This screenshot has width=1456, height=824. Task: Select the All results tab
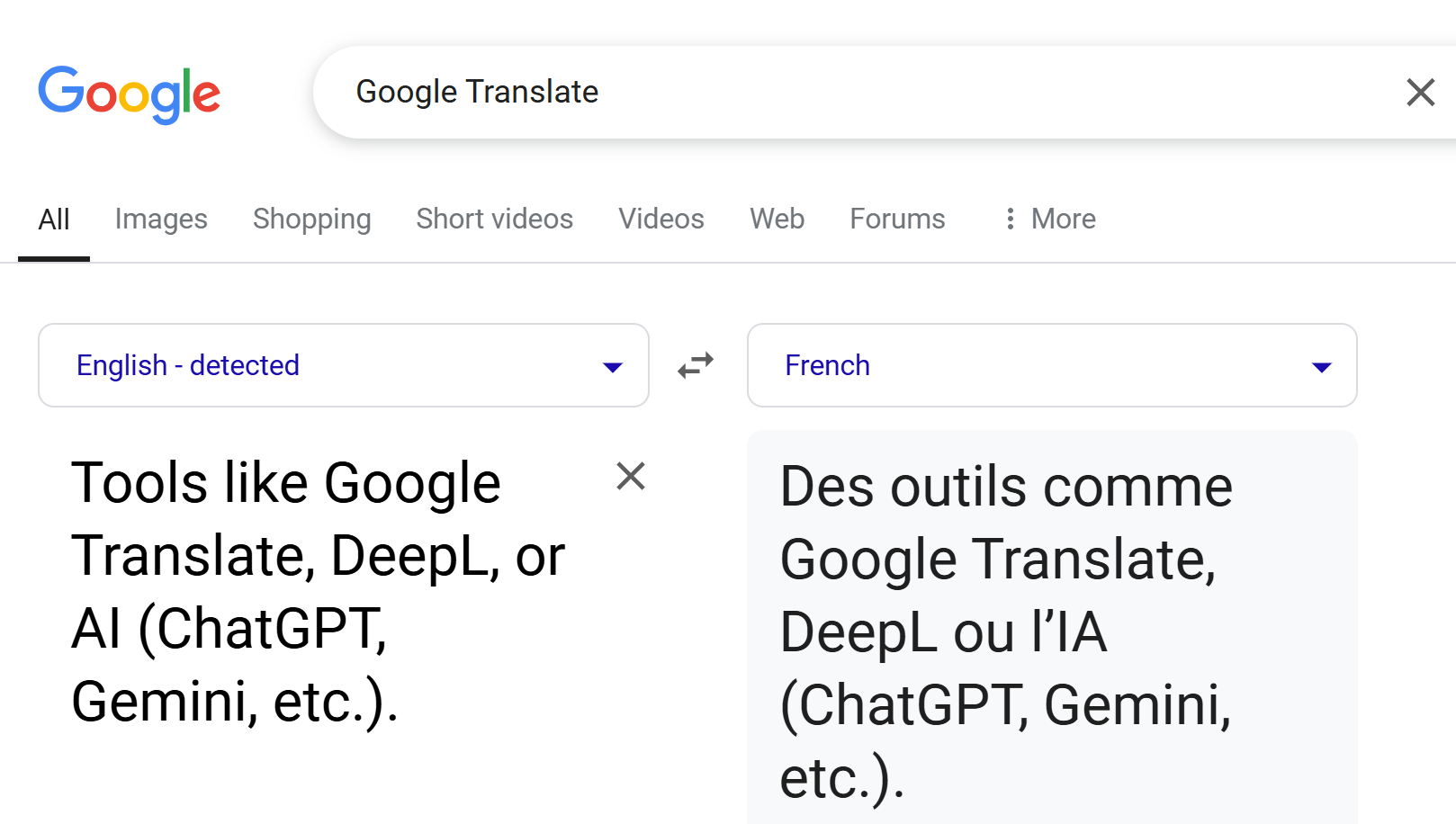(x=53, y=219)
